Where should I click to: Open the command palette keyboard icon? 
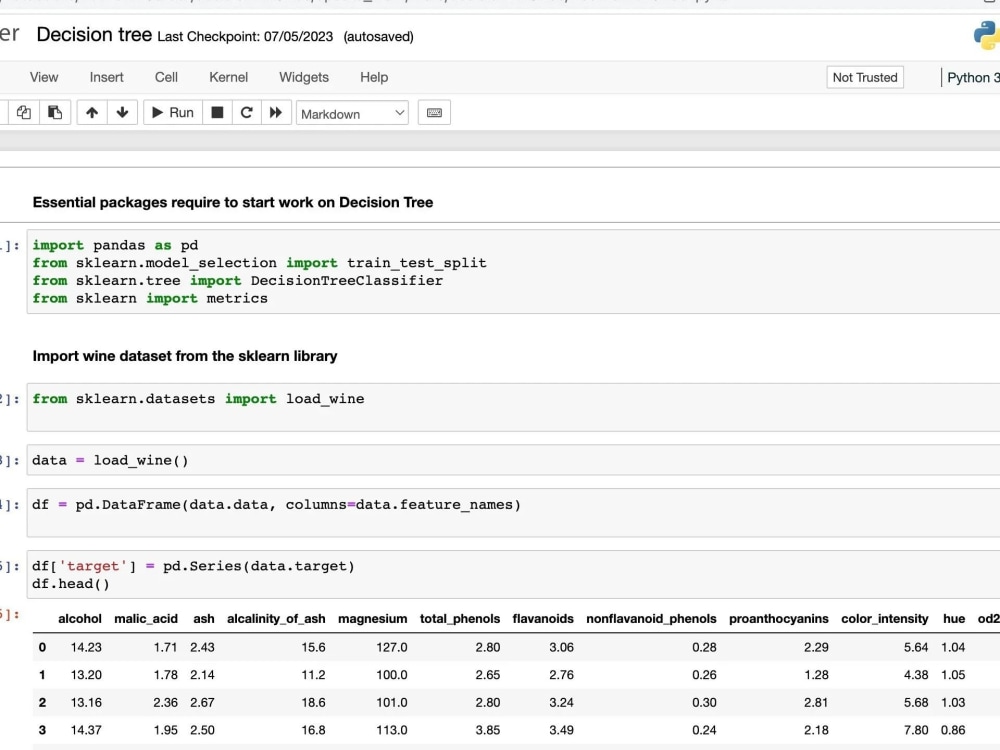(x=433, y=112)
